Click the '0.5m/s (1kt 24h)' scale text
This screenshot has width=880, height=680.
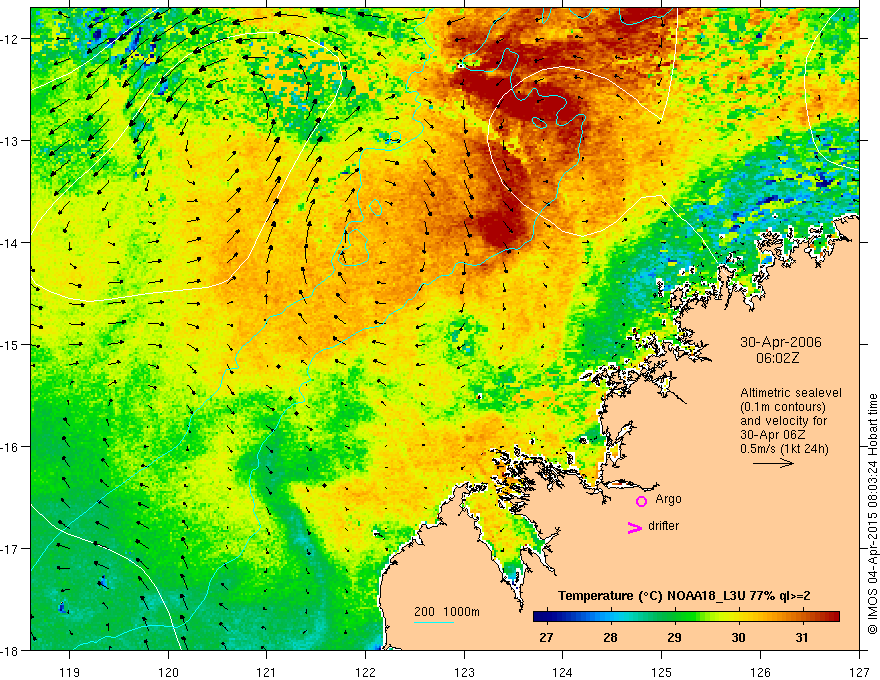coord(784,449)
